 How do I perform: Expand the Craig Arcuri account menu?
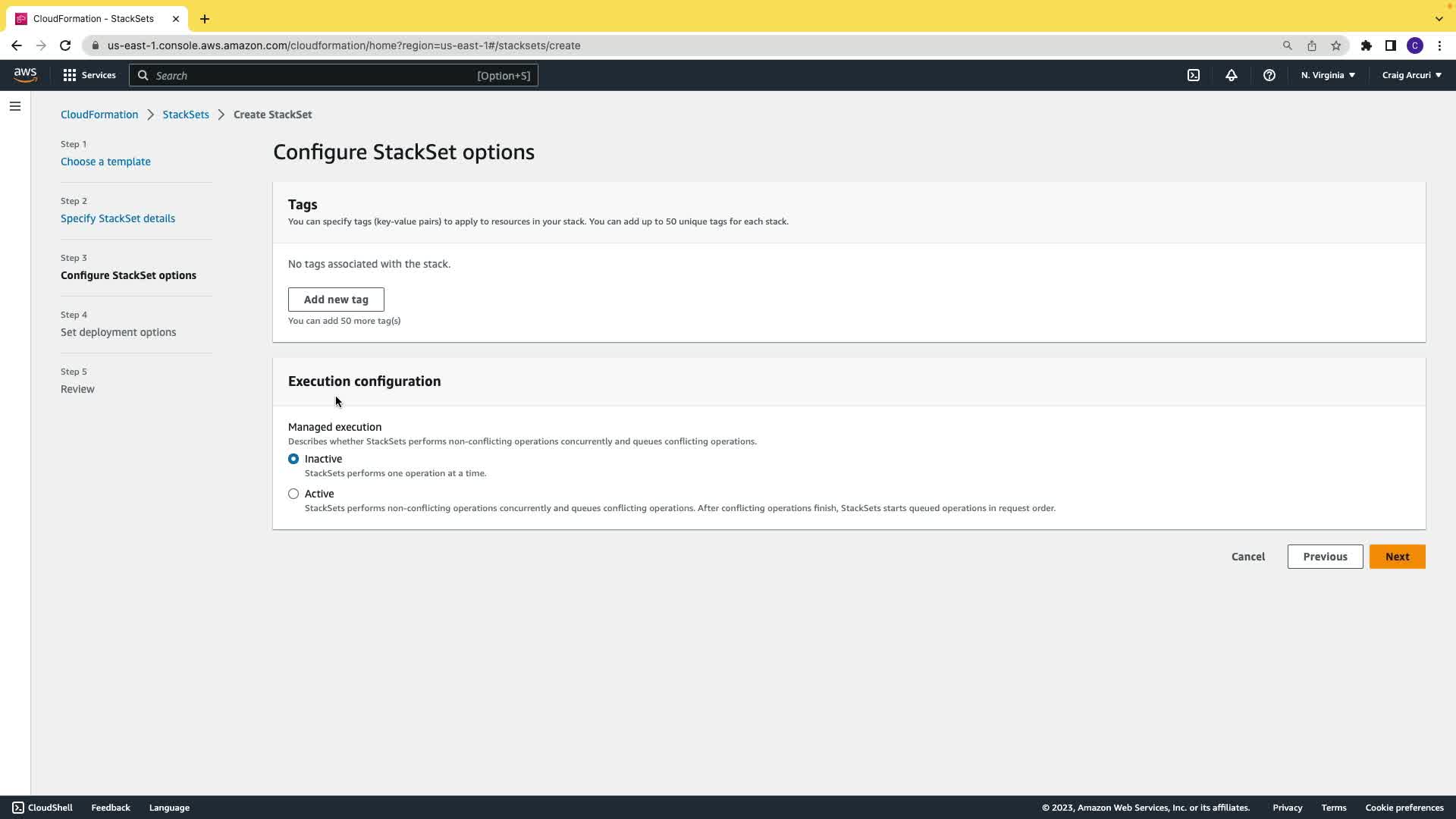point(1411,75)
